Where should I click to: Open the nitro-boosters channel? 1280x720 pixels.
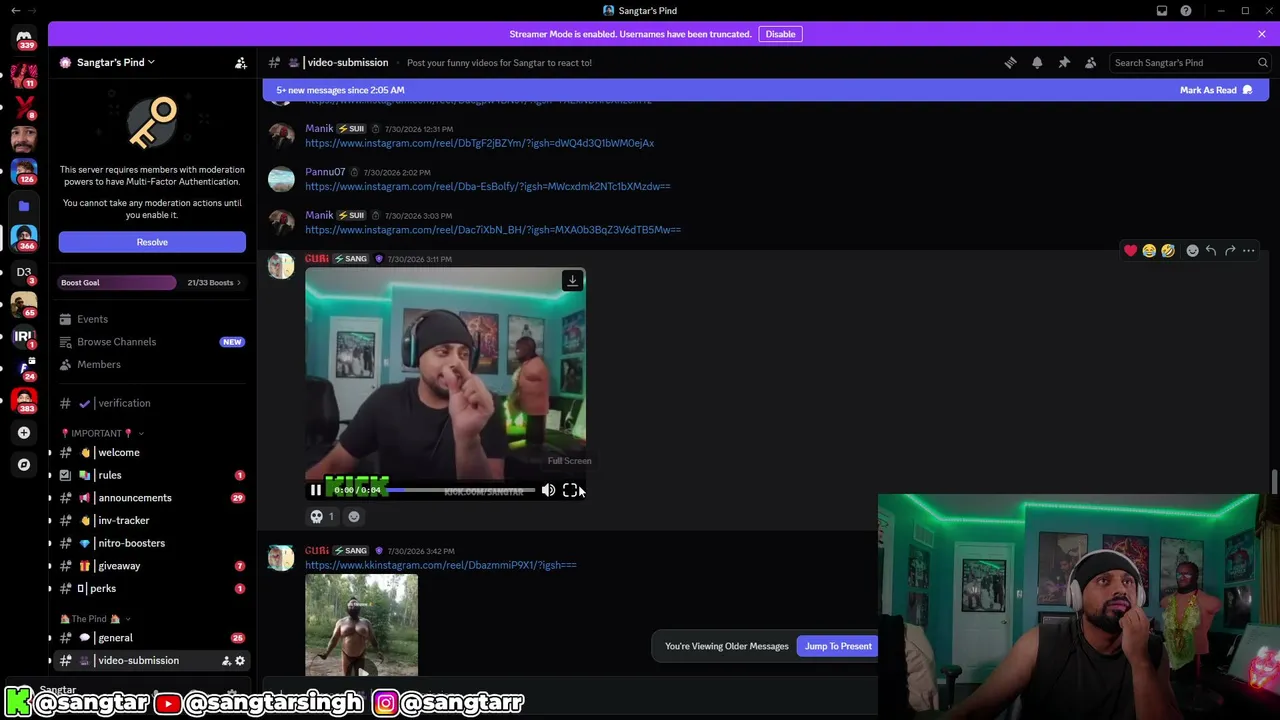click(150, 543)
